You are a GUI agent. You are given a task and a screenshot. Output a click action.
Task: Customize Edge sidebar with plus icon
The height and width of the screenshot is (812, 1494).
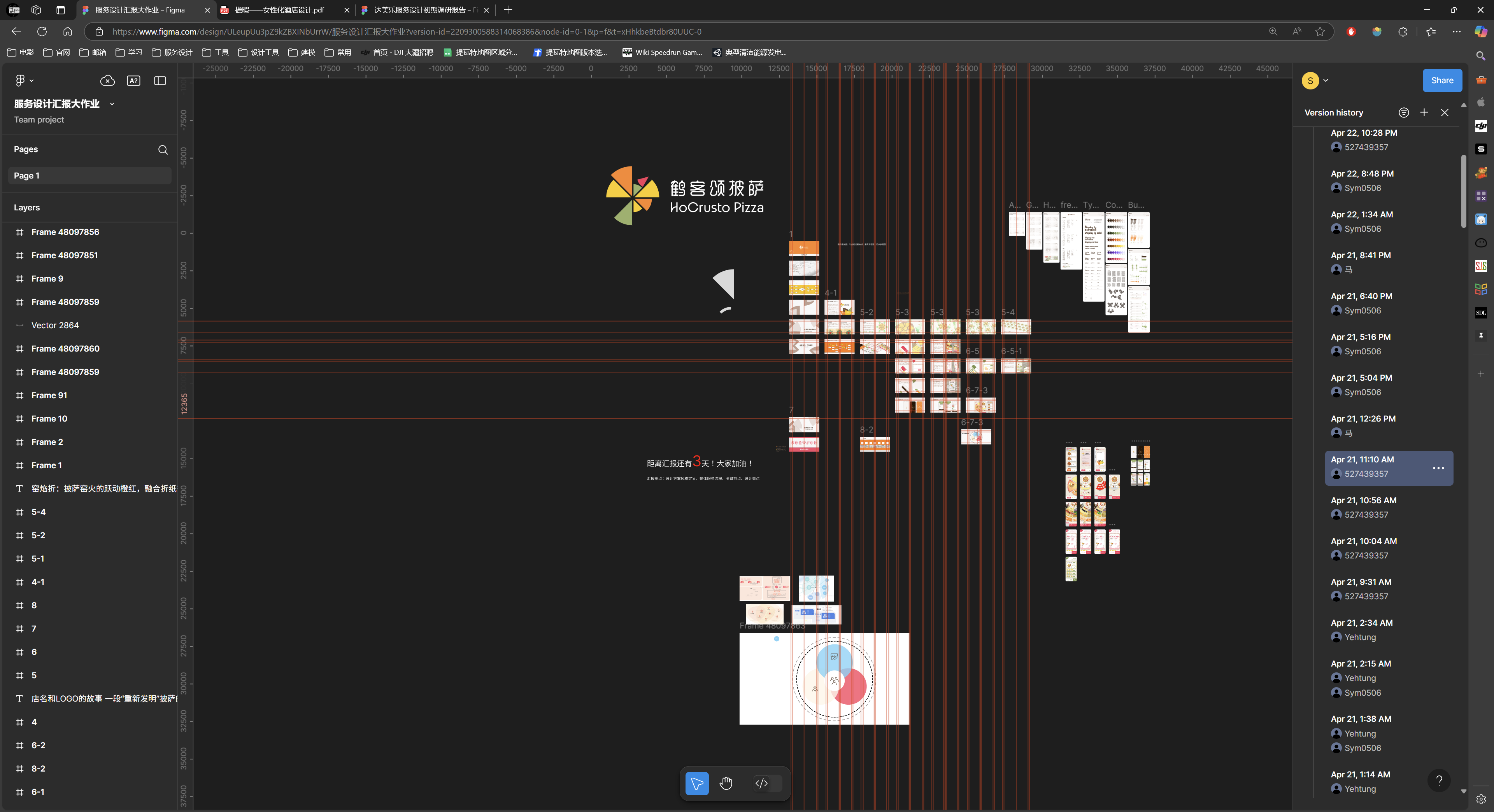[1481, 374]
